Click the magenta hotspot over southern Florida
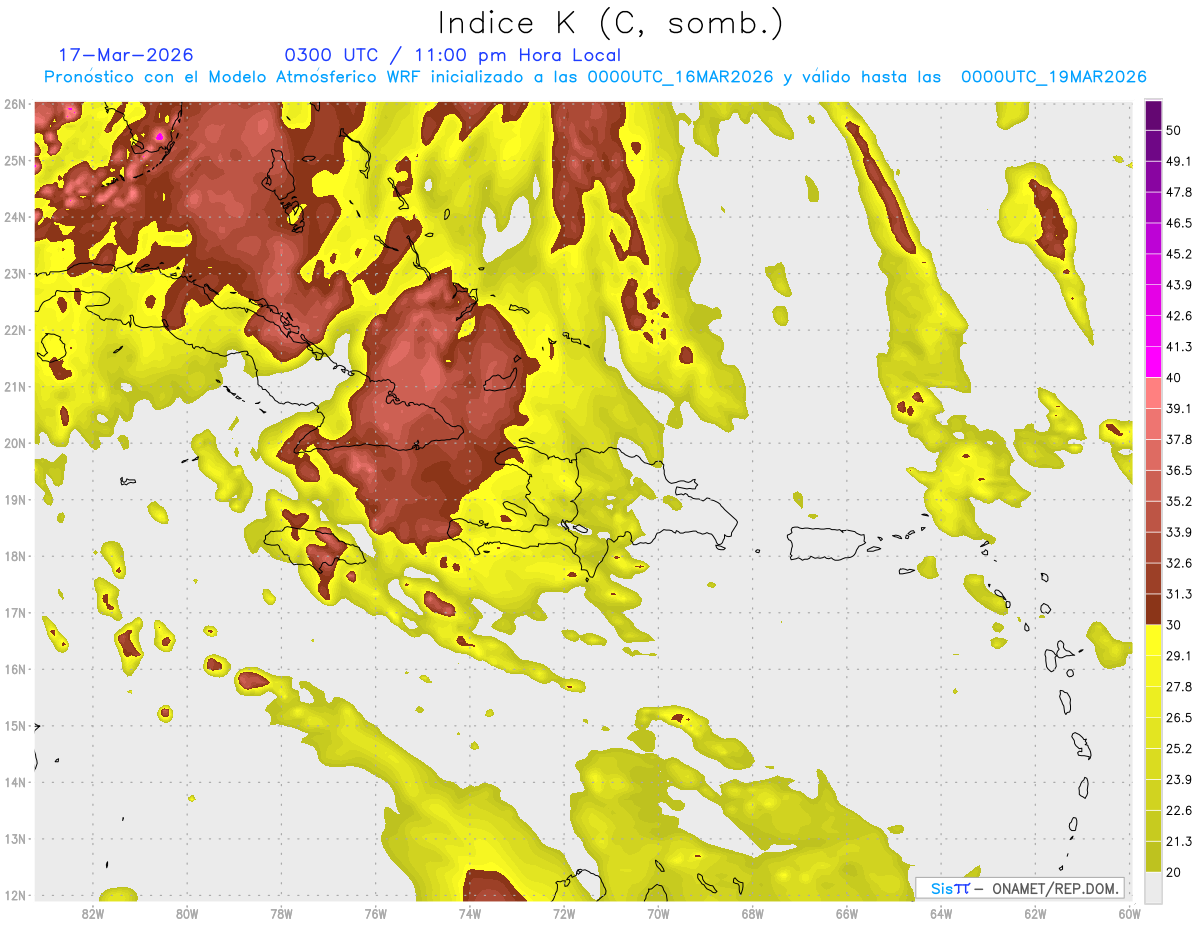 (159, 135)
